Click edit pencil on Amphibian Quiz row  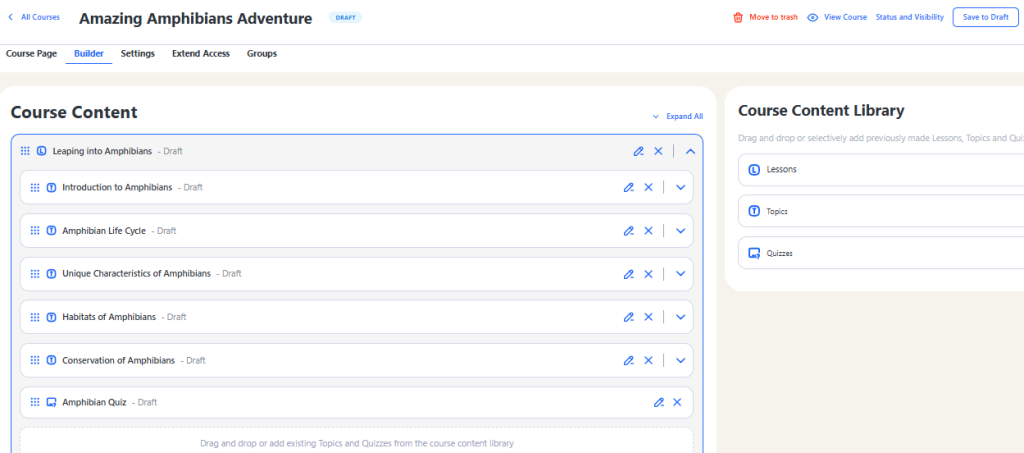(659, 402)
